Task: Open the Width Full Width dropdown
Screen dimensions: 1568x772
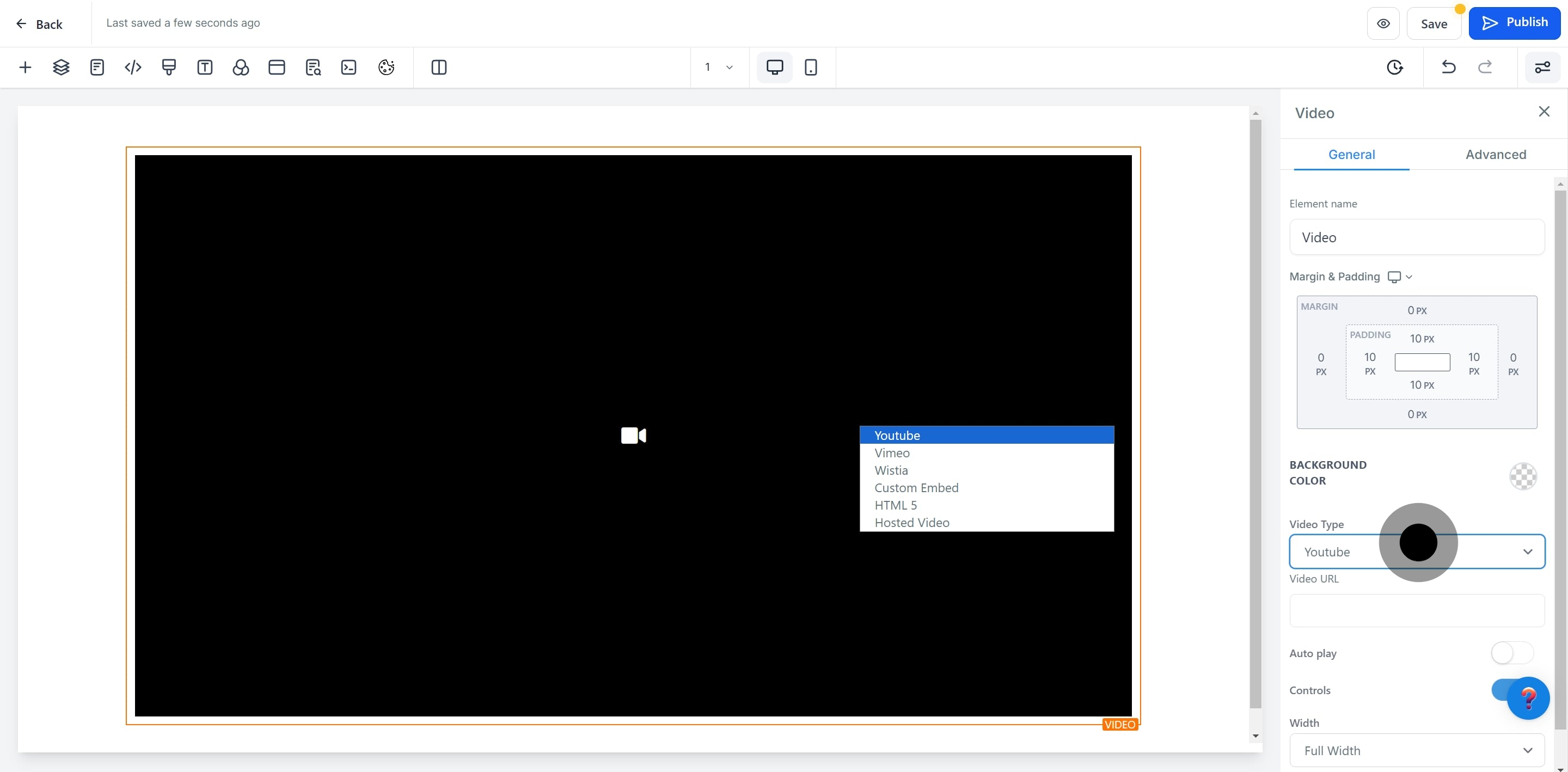Action: [1417, 750]
